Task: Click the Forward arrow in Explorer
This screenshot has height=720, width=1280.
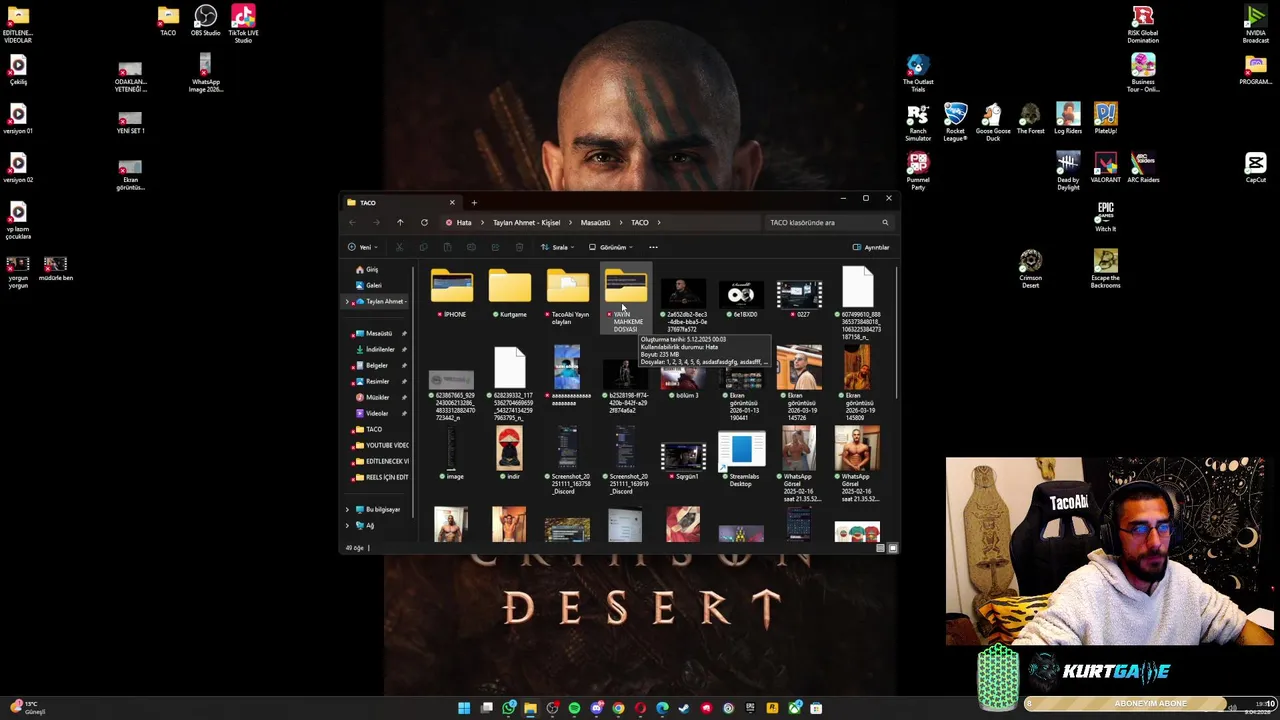Action: (x=376, y=223)
